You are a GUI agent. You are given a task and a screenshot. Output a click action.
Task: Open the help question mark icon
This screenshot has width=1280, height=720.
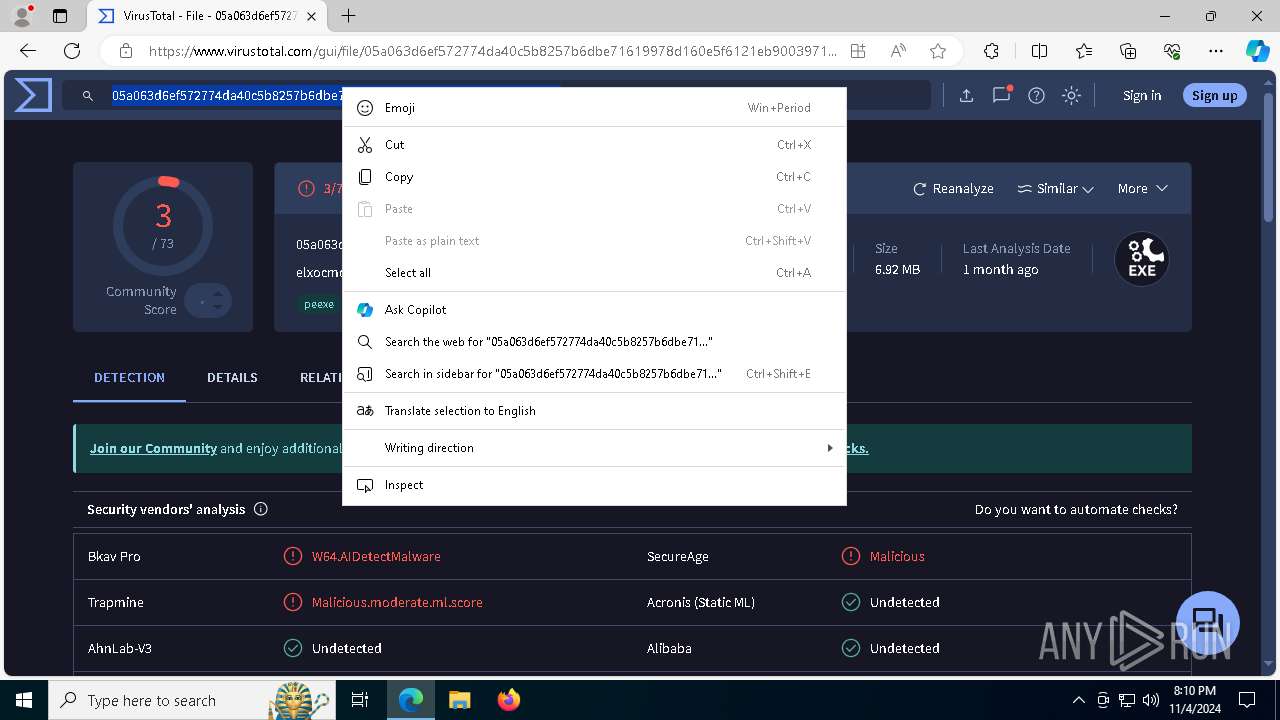1036,96
